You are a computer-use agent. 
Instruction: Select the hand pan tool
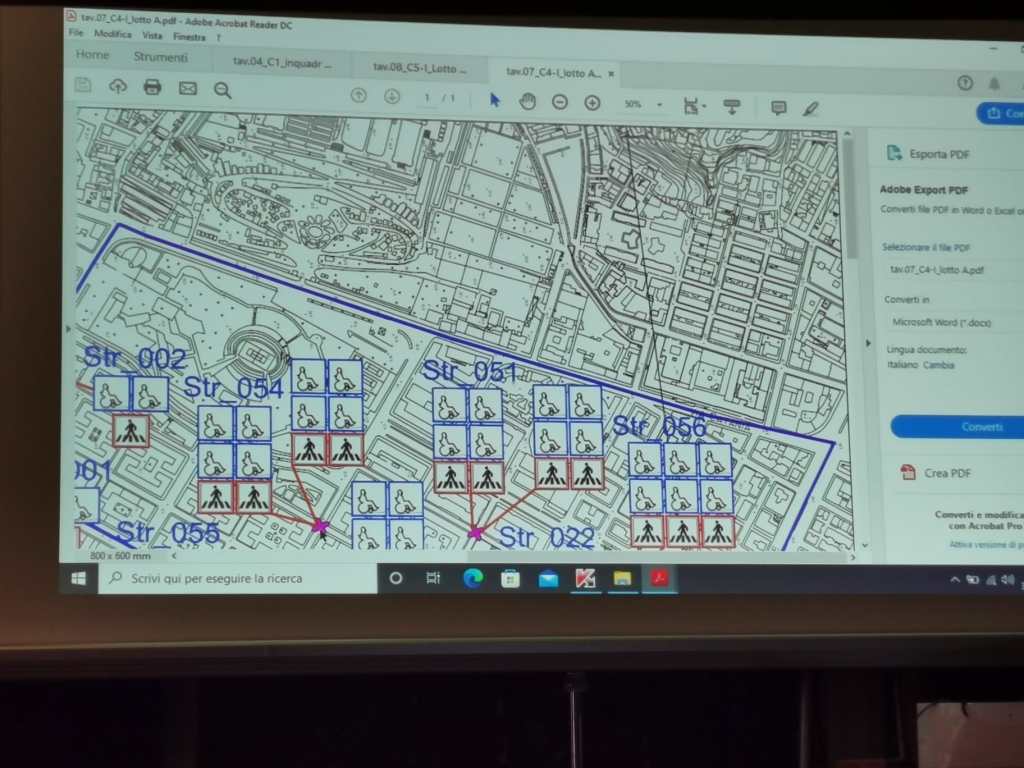527,101
